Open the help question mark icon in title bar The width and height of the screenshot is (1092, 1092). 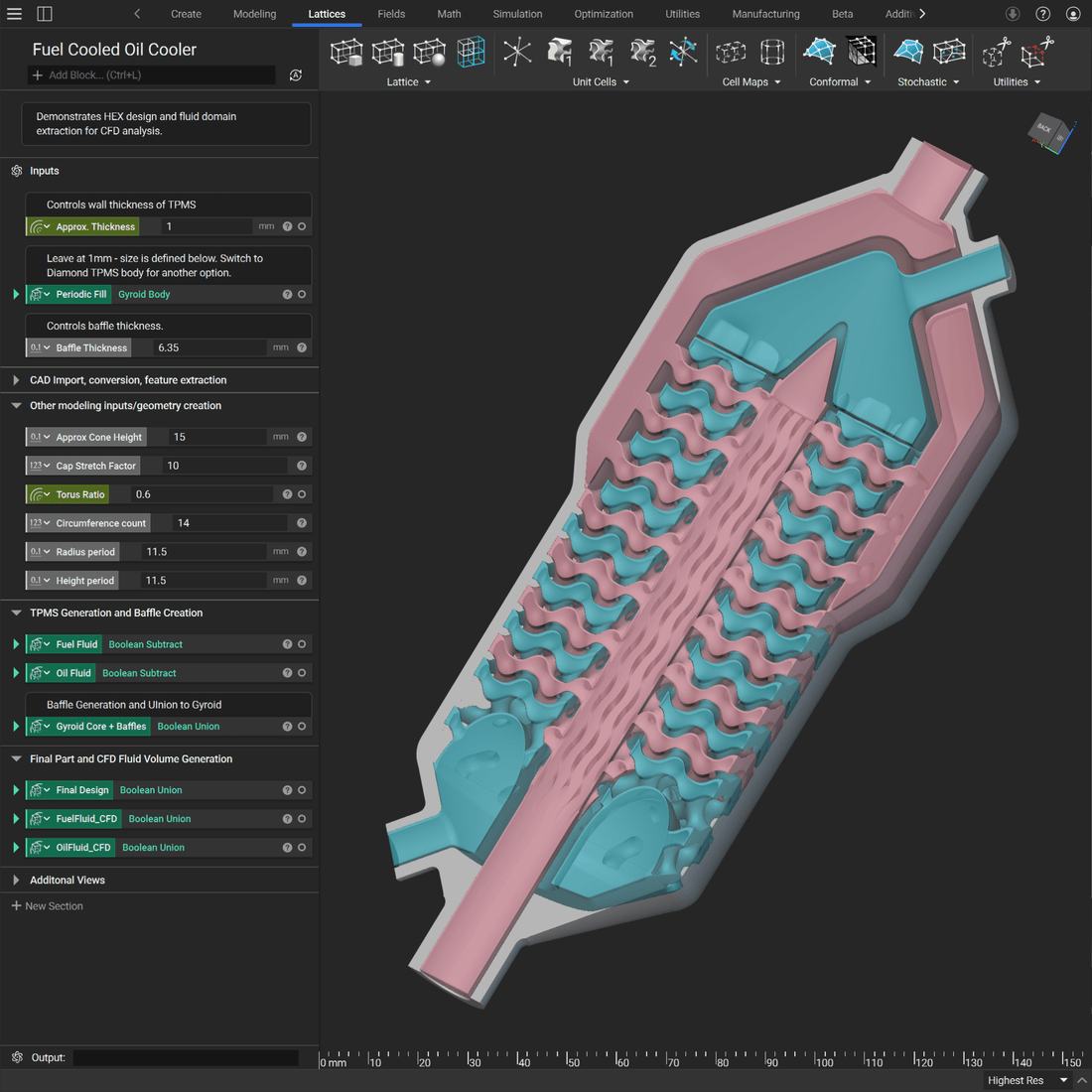point(1042,14)
